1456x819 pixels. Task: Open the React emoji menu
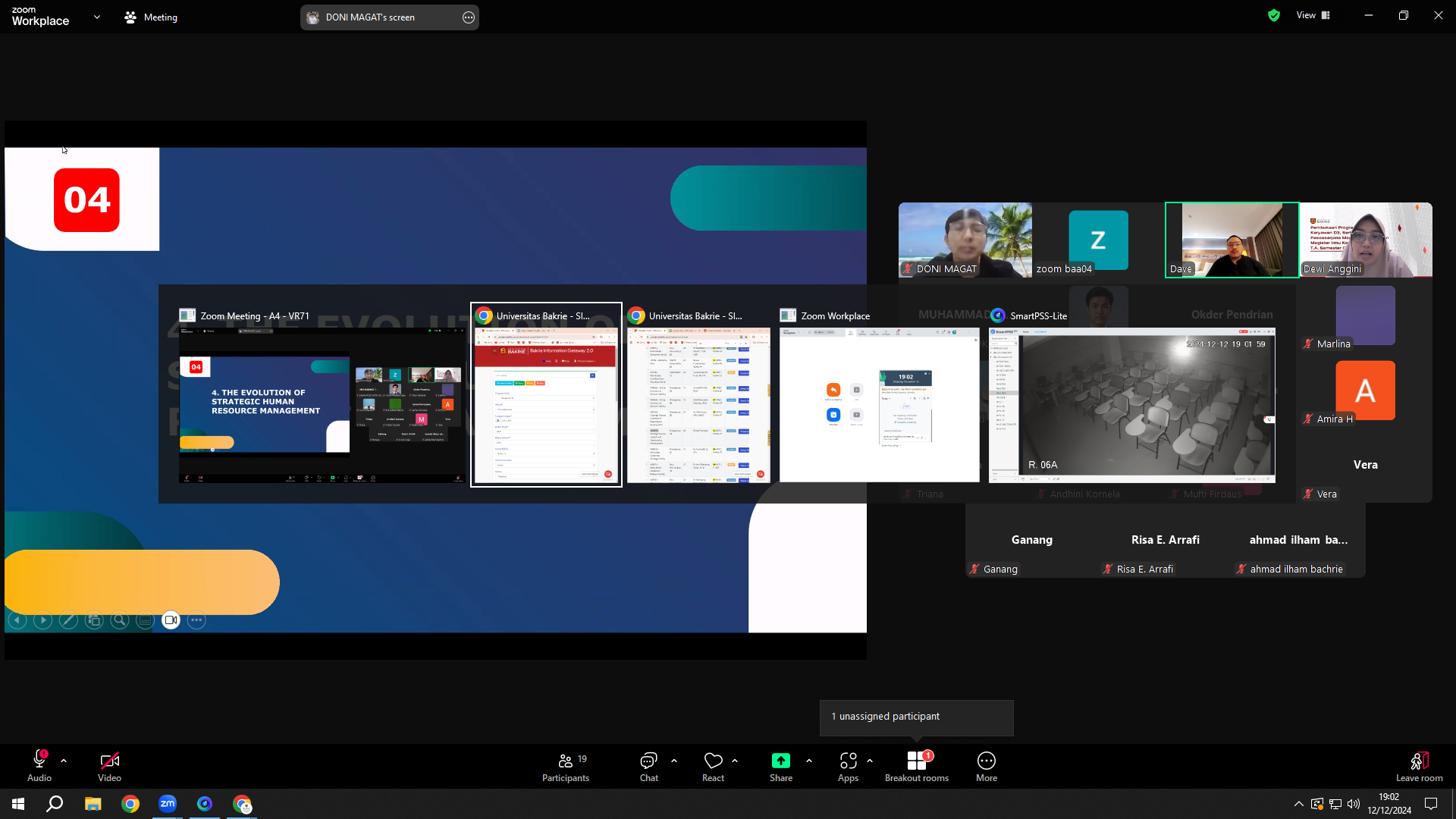pyautogui.click(x=714, y=766)
